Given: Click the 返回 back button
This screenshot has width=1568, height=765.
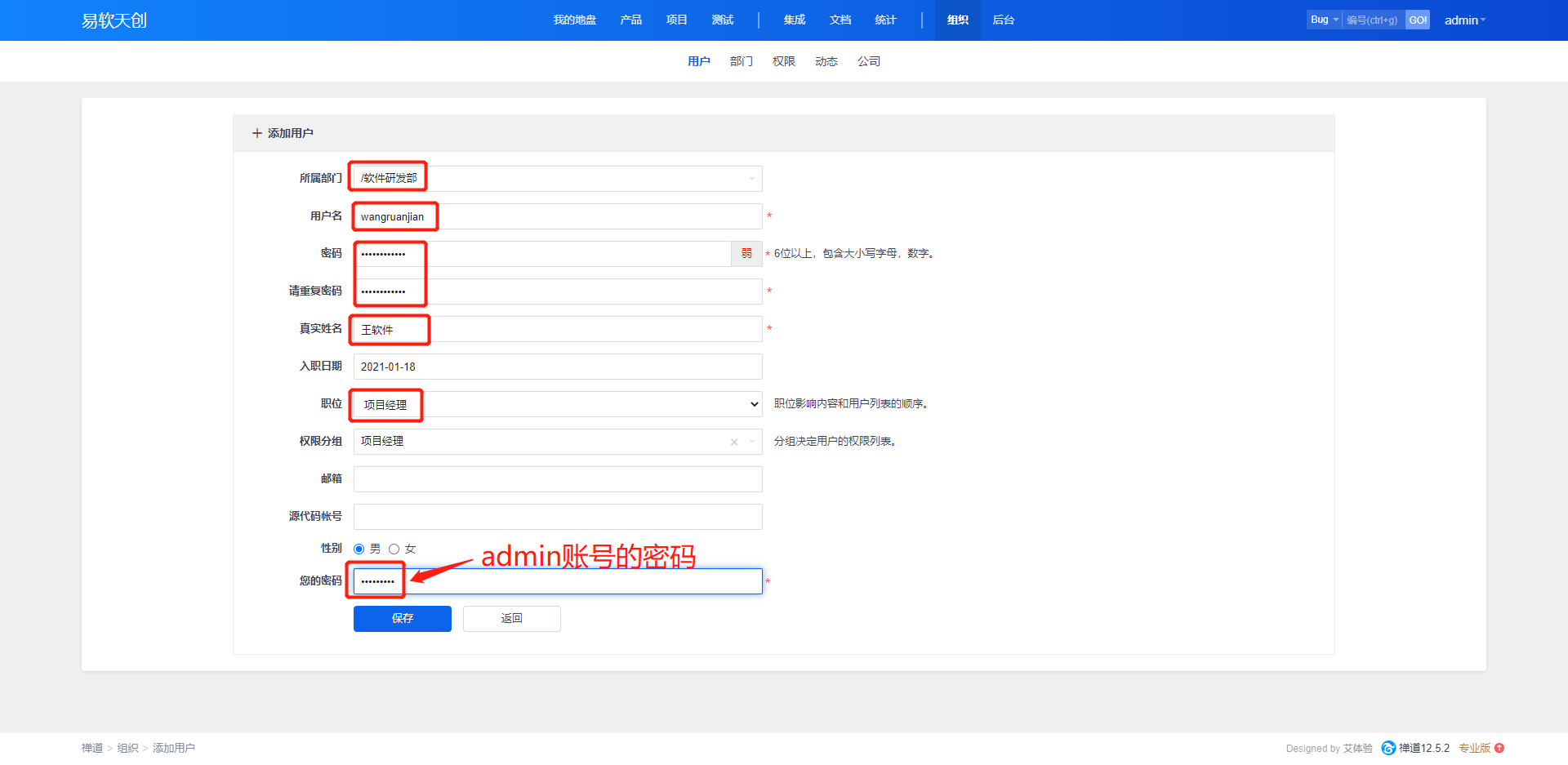Looking at the screenshot, I should pos(511,619).
